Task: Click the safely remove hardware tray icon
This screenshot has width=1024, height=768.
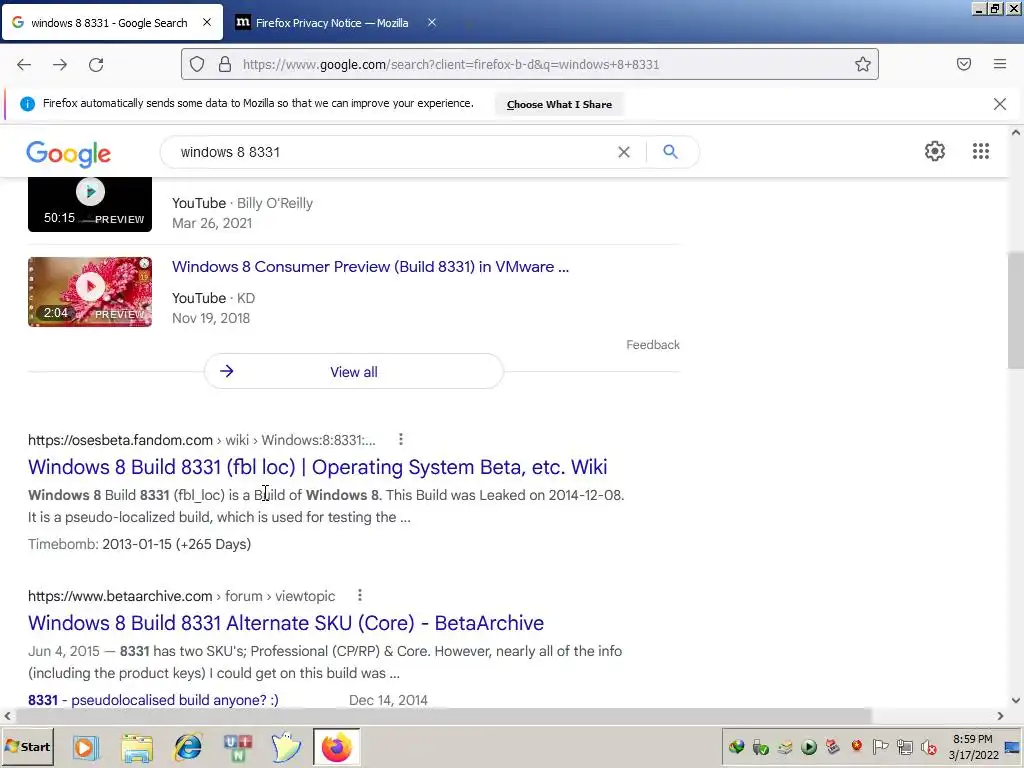Action: (761, 746)
